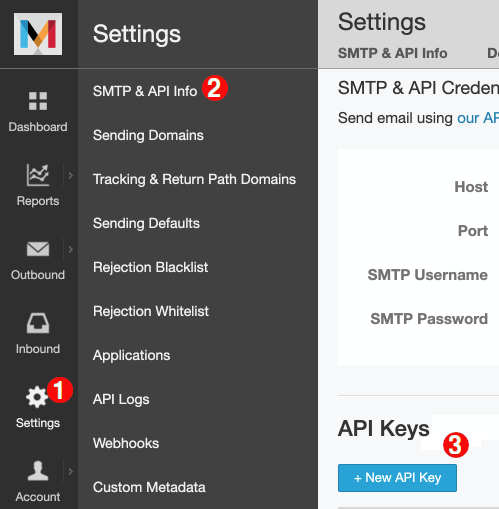Open Tracking & Return Path Domains

pyautogui.click(x=194, y=179)
